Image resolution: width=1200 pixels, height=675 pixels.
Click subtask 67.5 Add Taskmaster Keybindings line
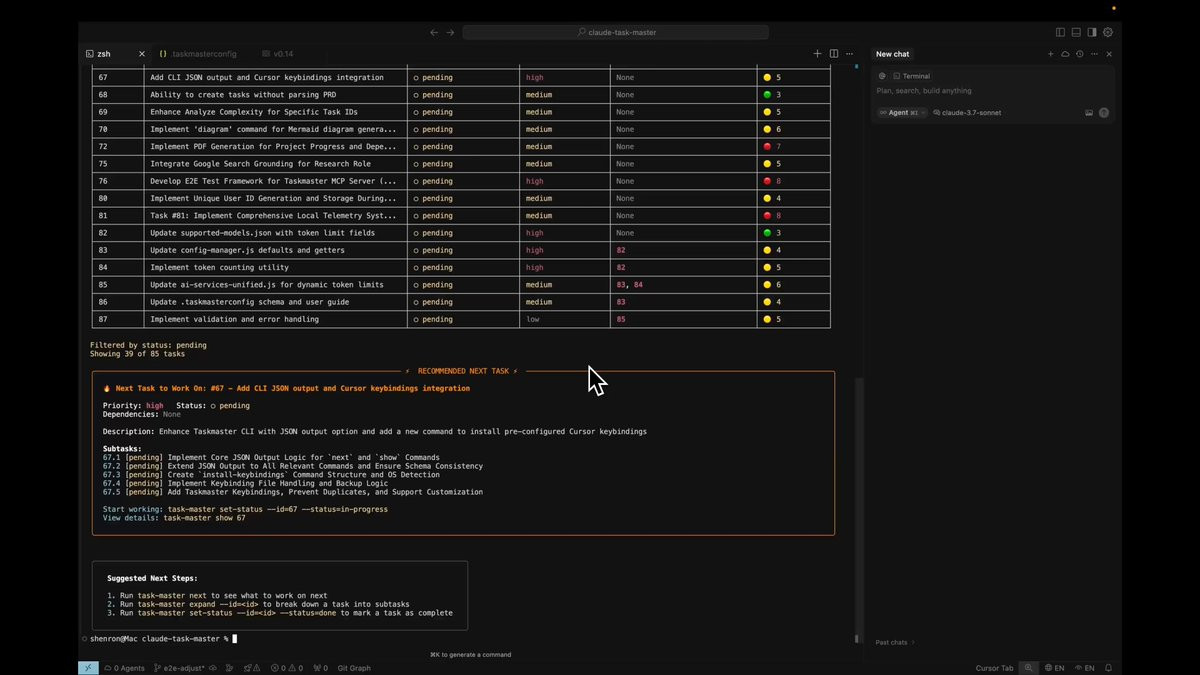click(x=293, y=492)
